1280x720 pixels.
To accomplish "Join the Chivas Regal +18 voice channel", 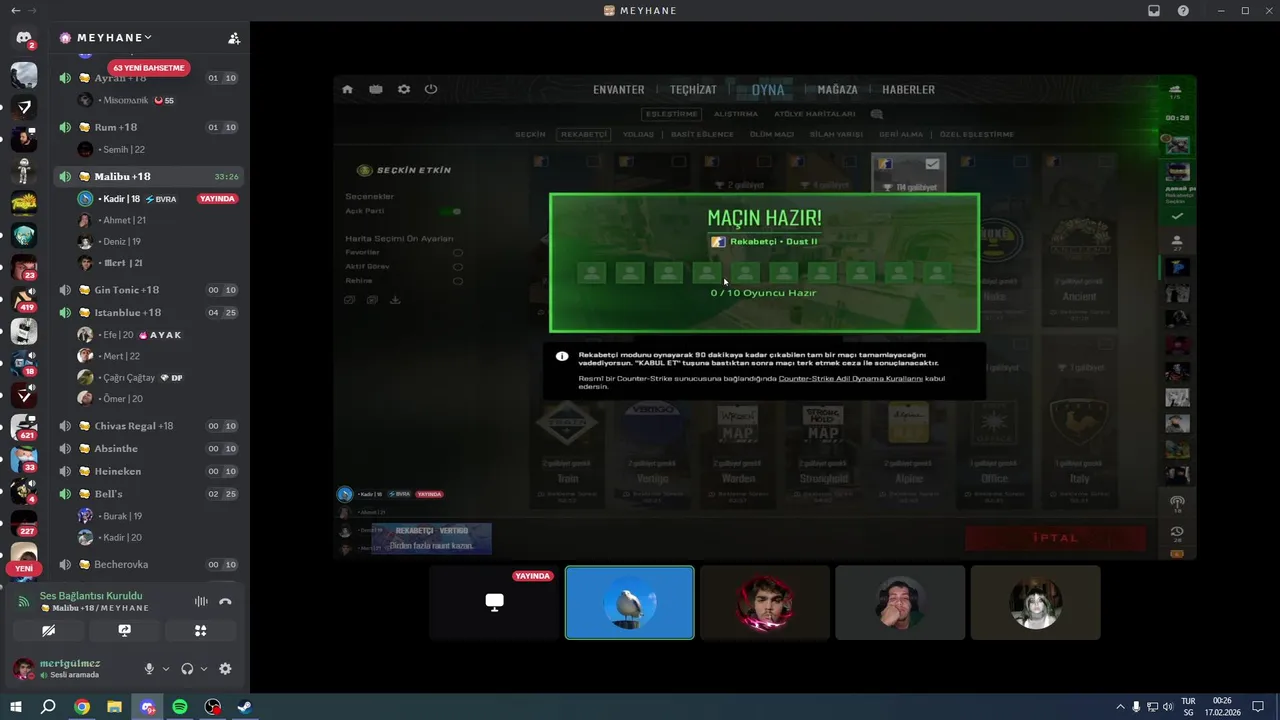I will 150,426.
